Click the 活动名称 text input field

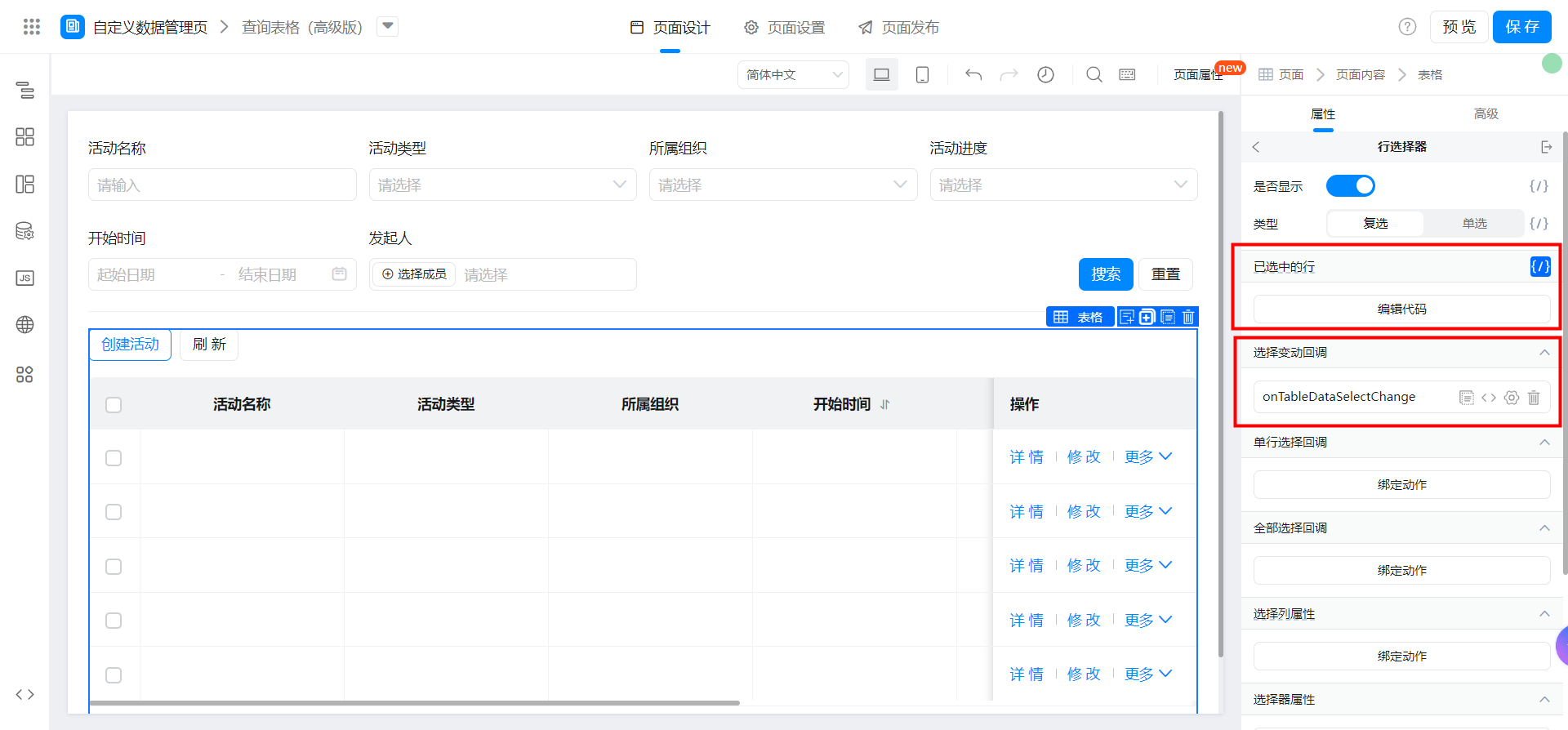pyautogui.click(x=222, y=185)
